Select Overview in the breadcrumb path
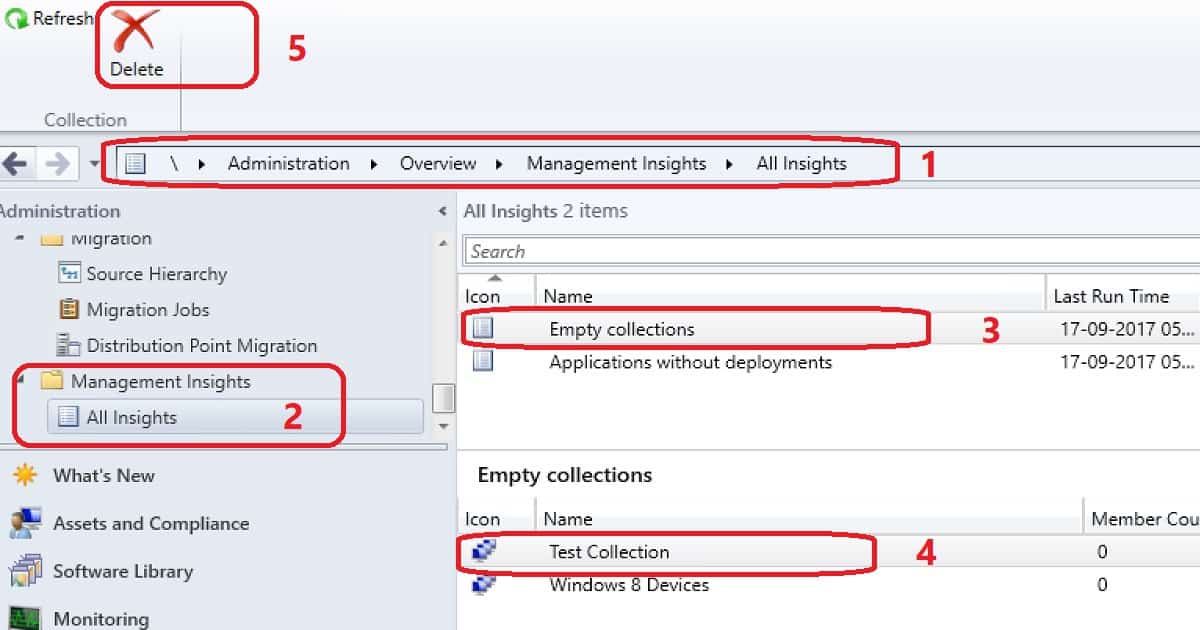The height and width of the screenshot is (630, 1200). [x=438, y=164]
